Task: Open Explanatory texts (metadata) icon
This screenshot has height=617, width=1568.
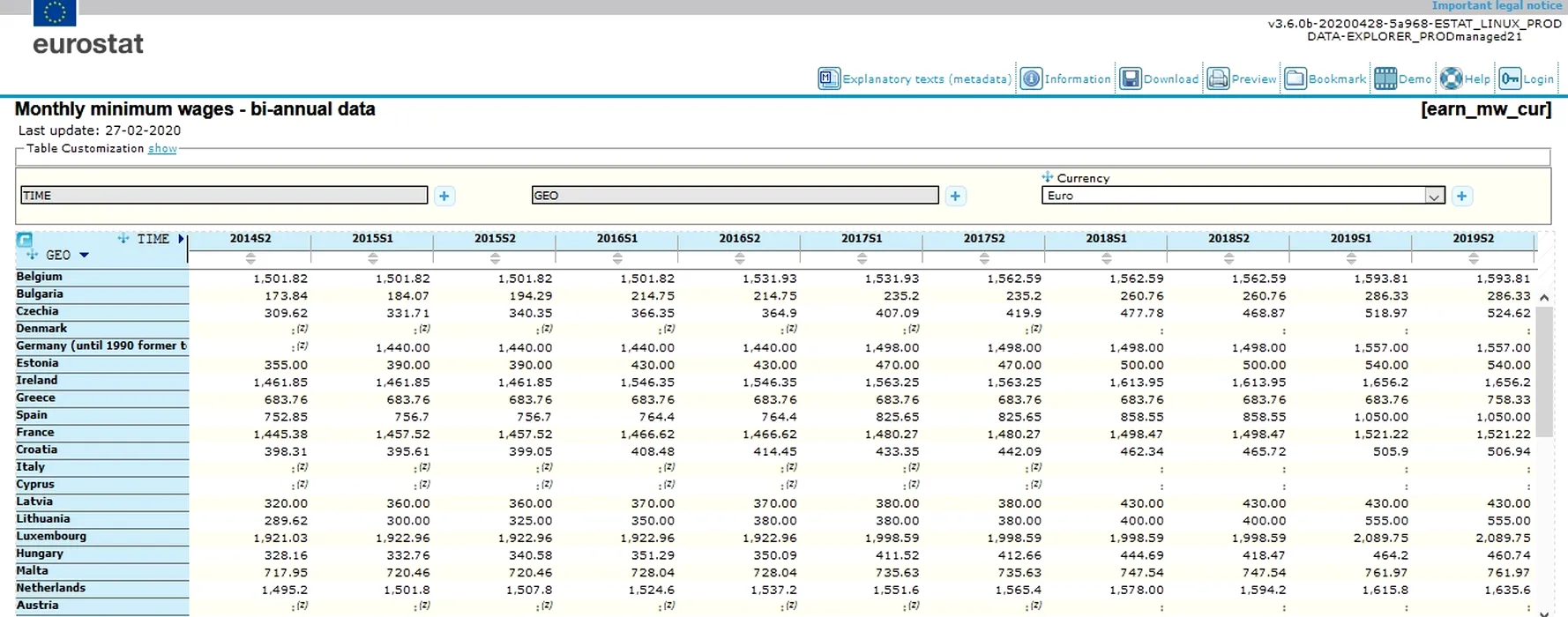Action: click(x=829, y=78)
